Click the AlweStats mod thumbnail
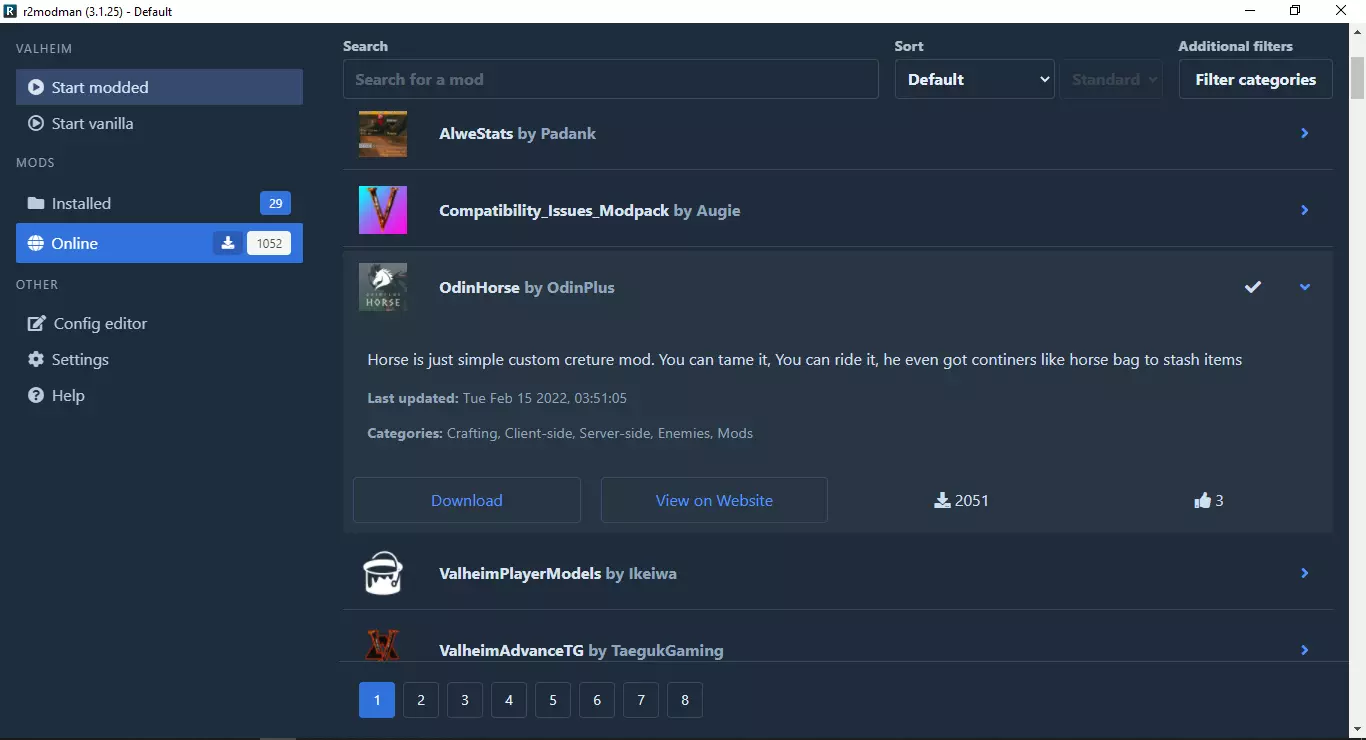1366x740 pixels. pos(383,134)
